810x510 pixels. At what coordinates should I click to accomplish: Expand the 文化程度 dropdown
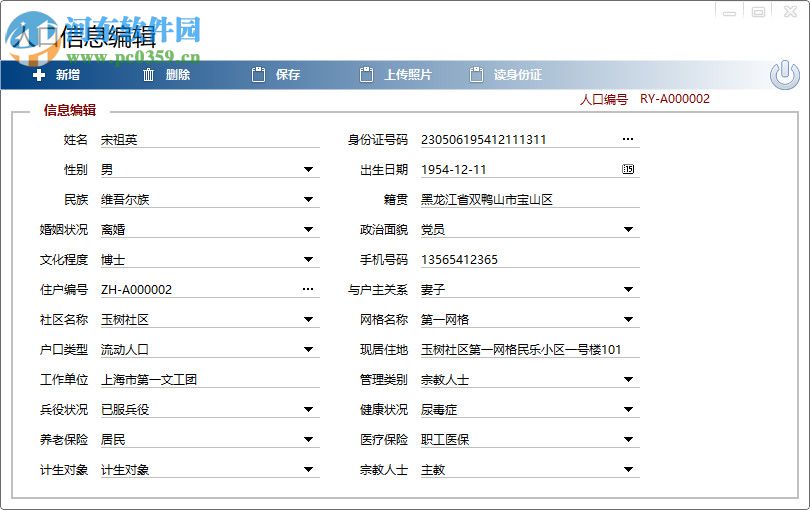tap(308, 259)
